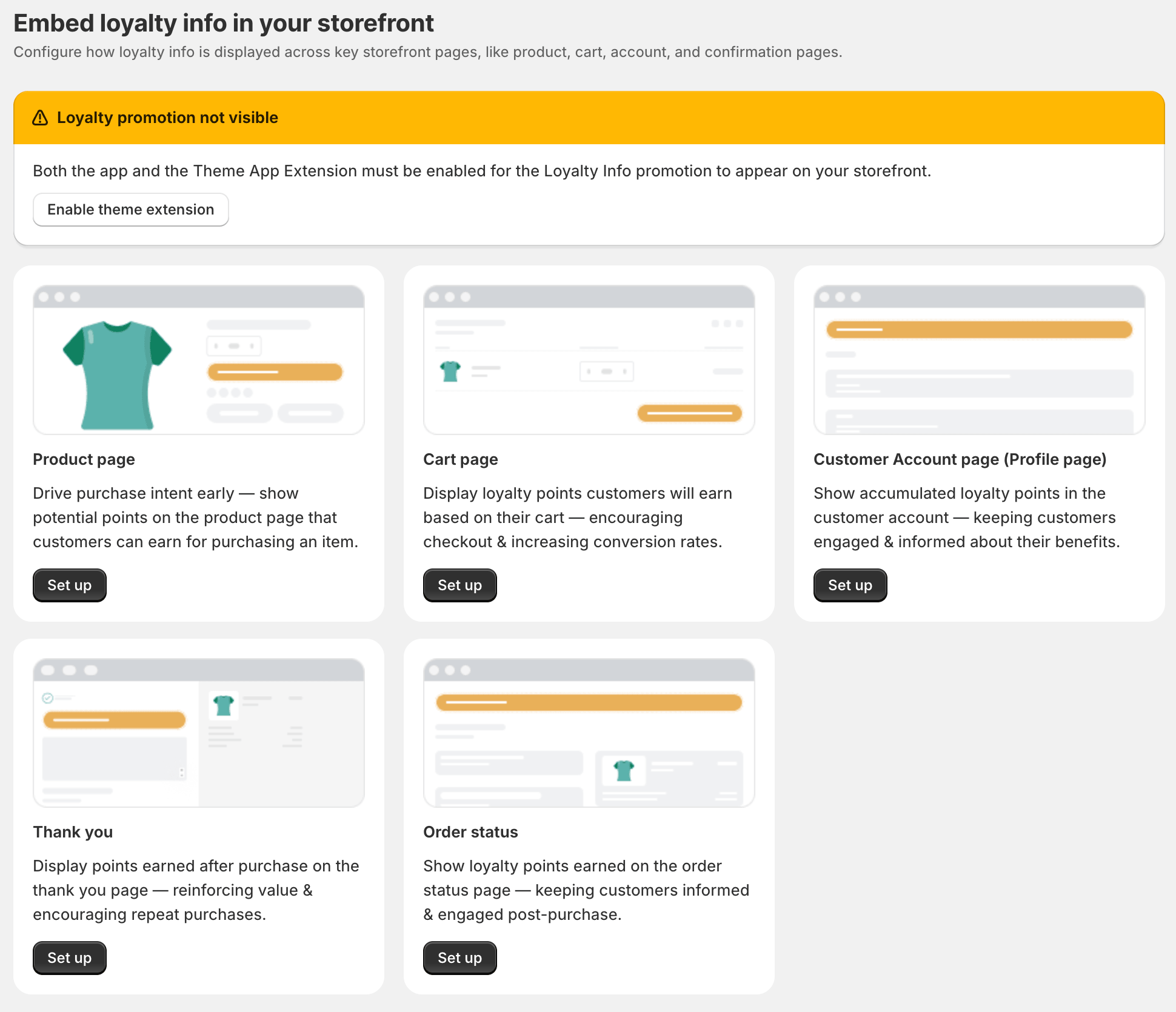Set up the Customer Account page embed

850,585
